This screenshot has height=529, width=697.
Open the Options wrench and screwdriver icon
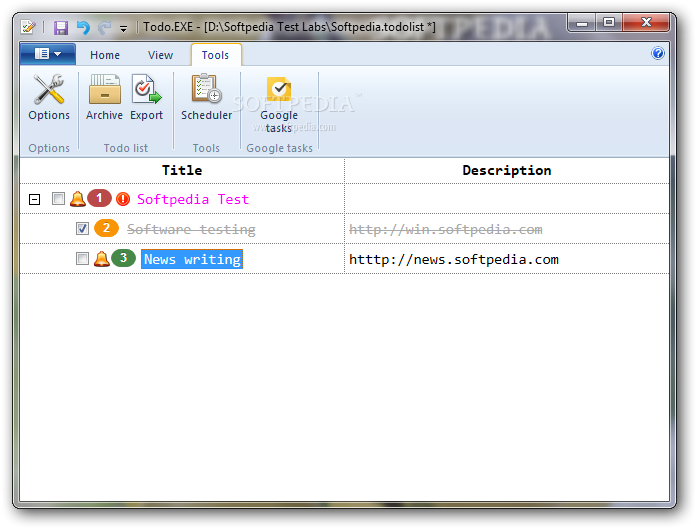pos(49,89)
